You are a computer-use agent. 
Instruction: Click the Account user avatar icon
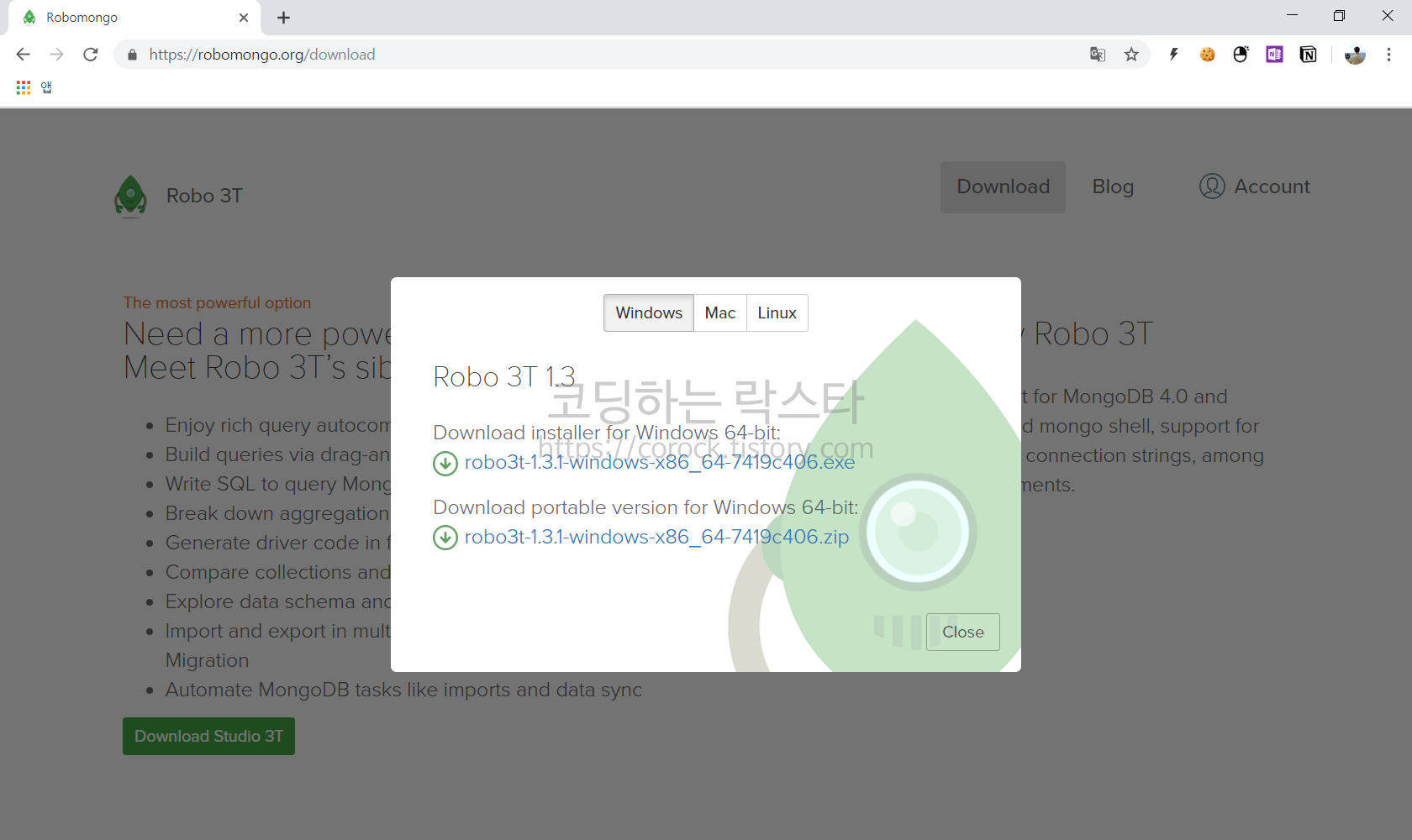pos(1212,186)
